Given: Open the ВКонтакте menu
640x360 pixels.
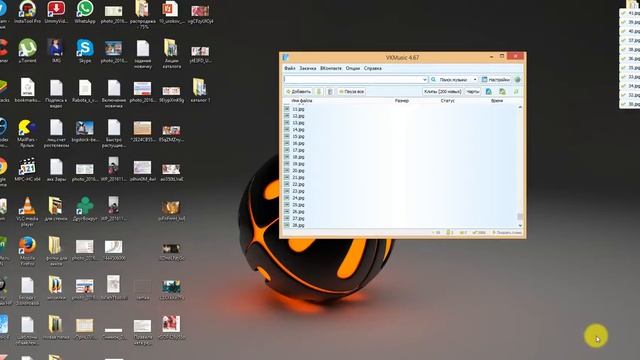Looking at the screenshot, I should (331, 68).
